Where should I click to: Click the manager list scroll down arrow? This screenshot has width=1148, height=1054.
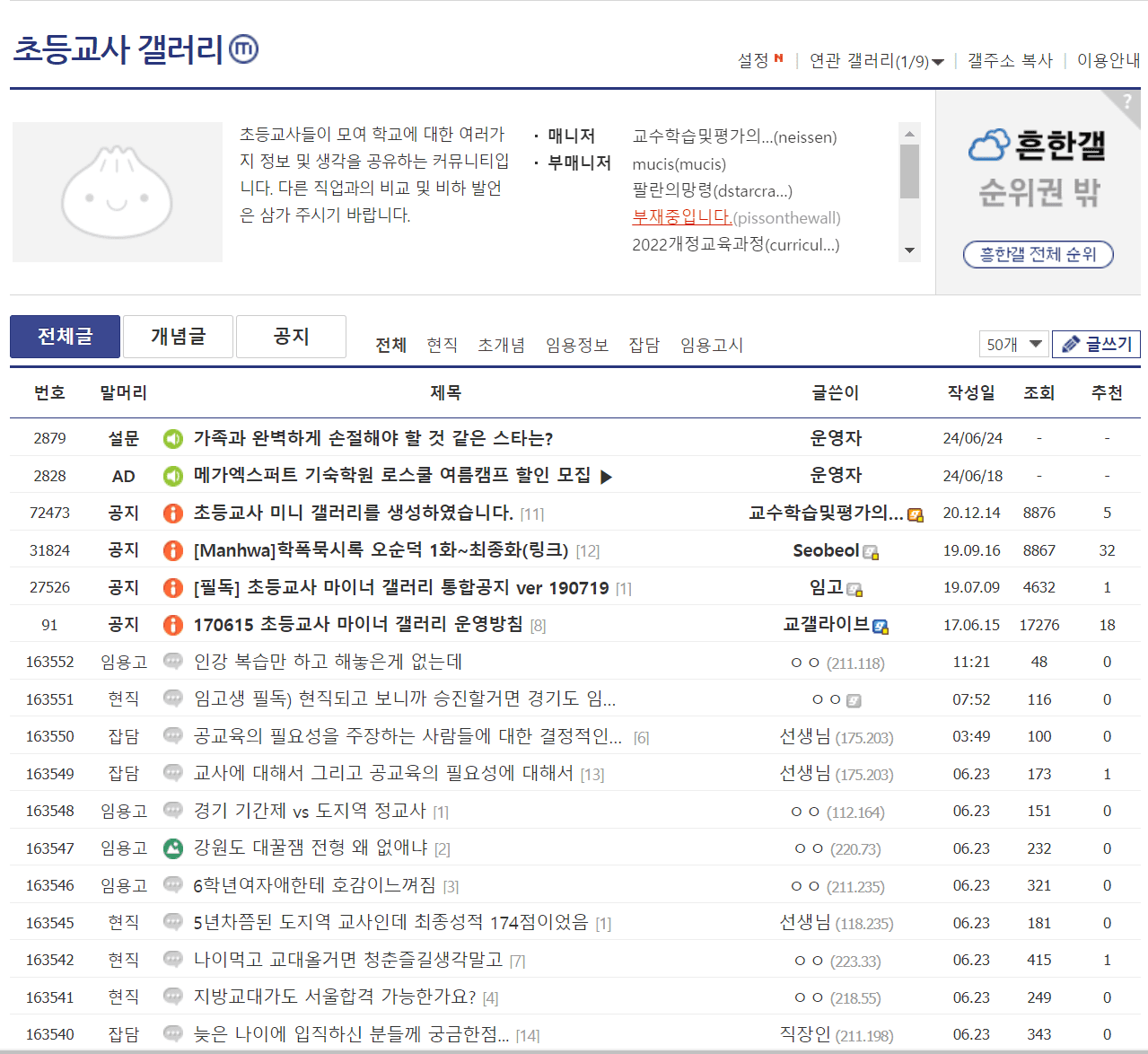[909, 250]
